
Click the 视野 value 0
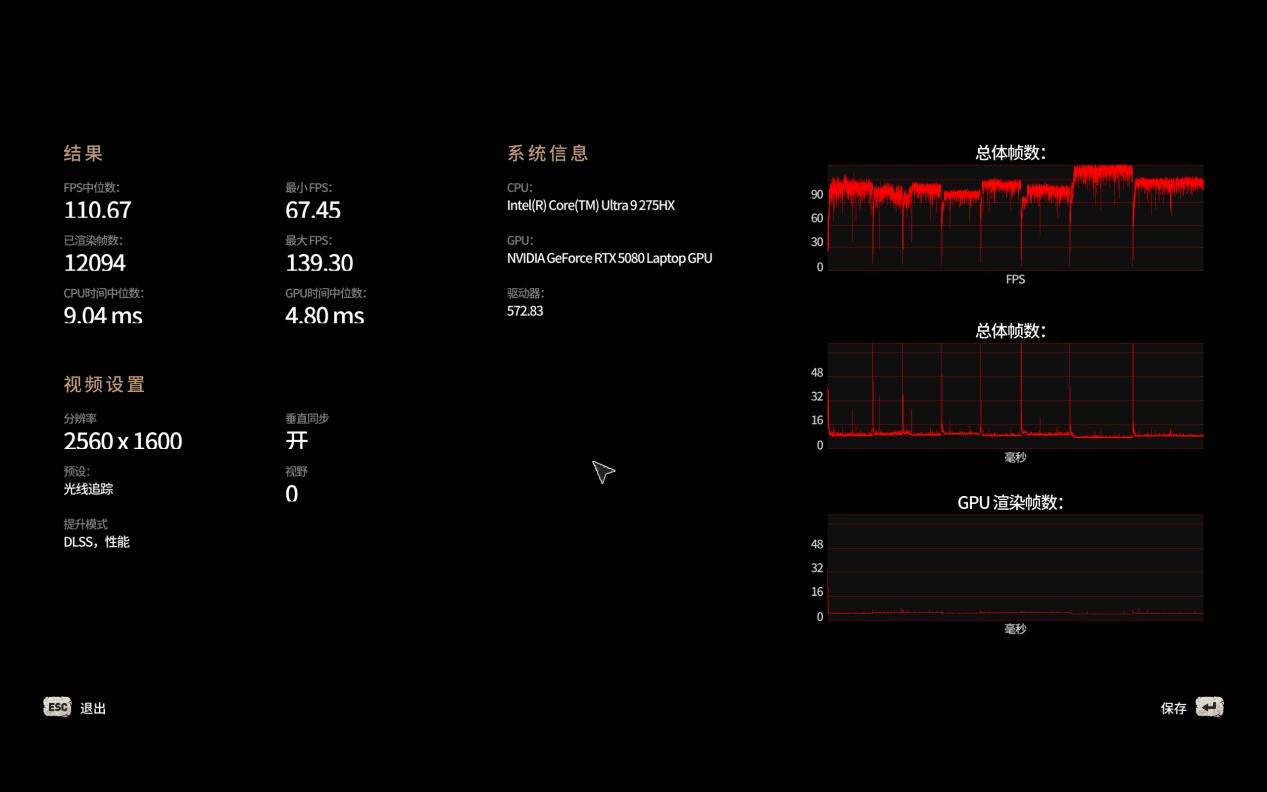click(291, 494)
